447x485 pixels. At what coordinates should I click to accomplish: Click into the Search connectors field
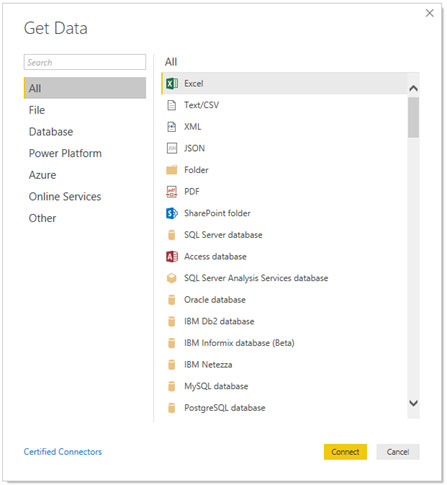85,62
